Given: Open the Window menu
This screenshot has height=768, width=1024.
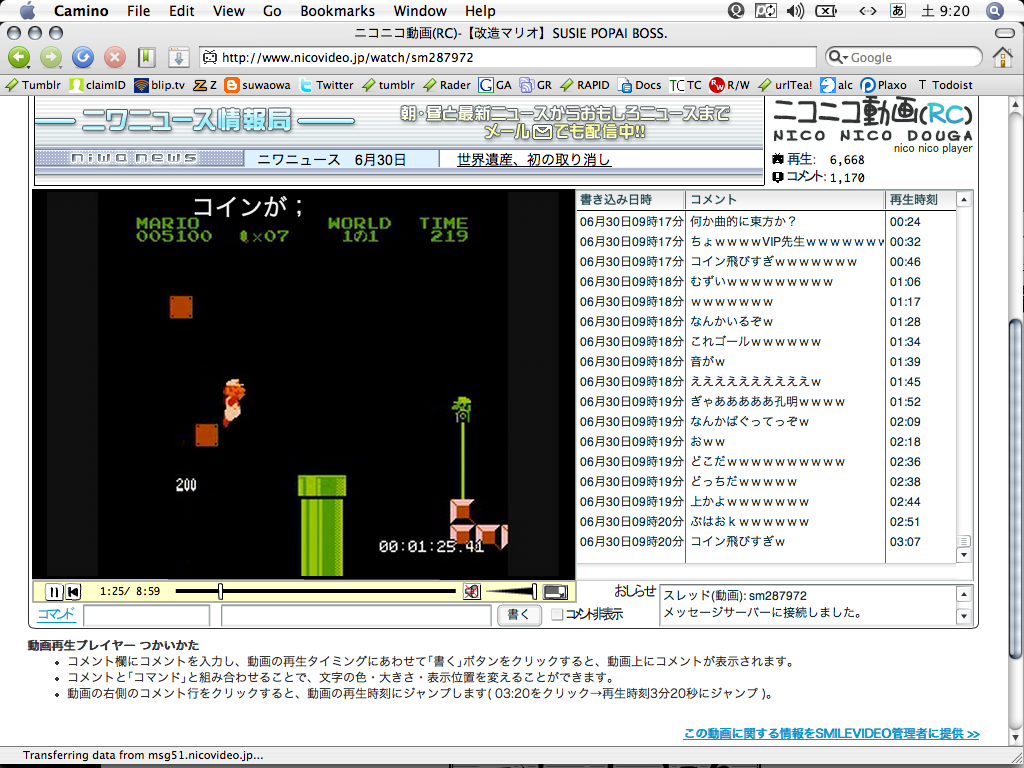Looking at the screenshot, I should pos(420,11).
